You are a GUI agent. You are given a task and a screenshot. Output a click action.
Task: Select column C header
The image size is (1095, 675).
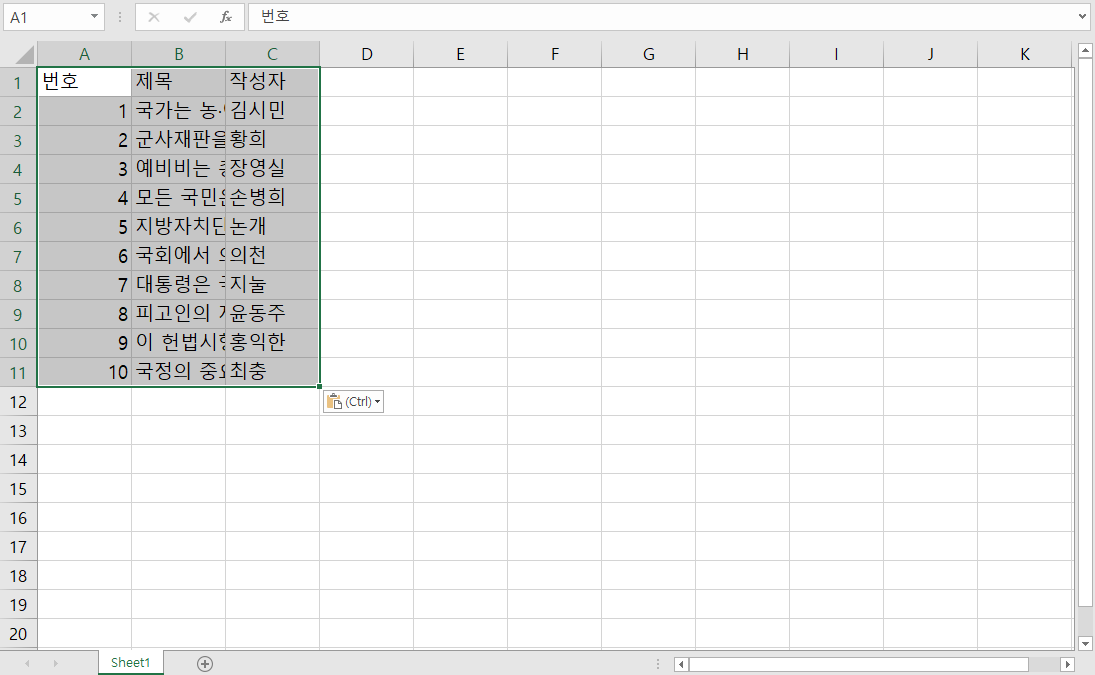272,54
